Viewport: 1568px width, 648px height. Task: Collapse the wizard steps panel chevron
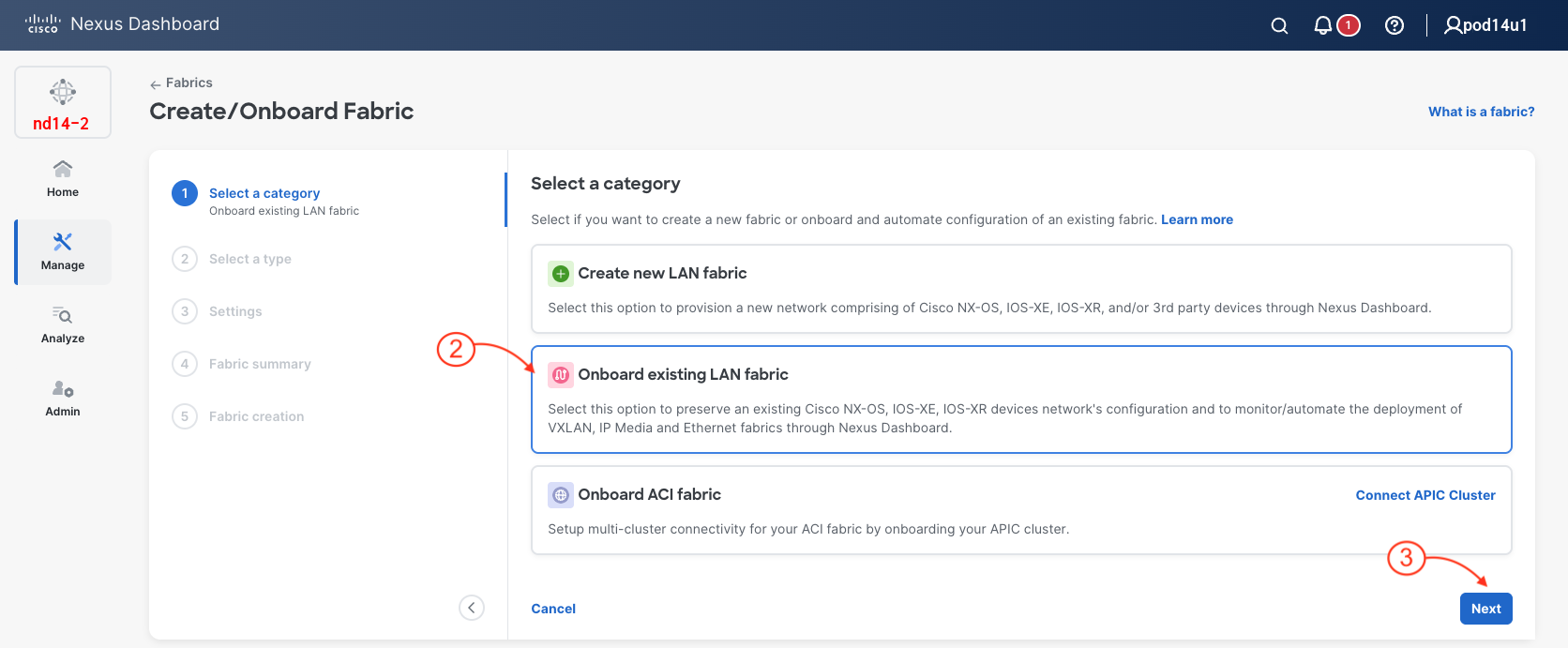[x=472, y=608]
